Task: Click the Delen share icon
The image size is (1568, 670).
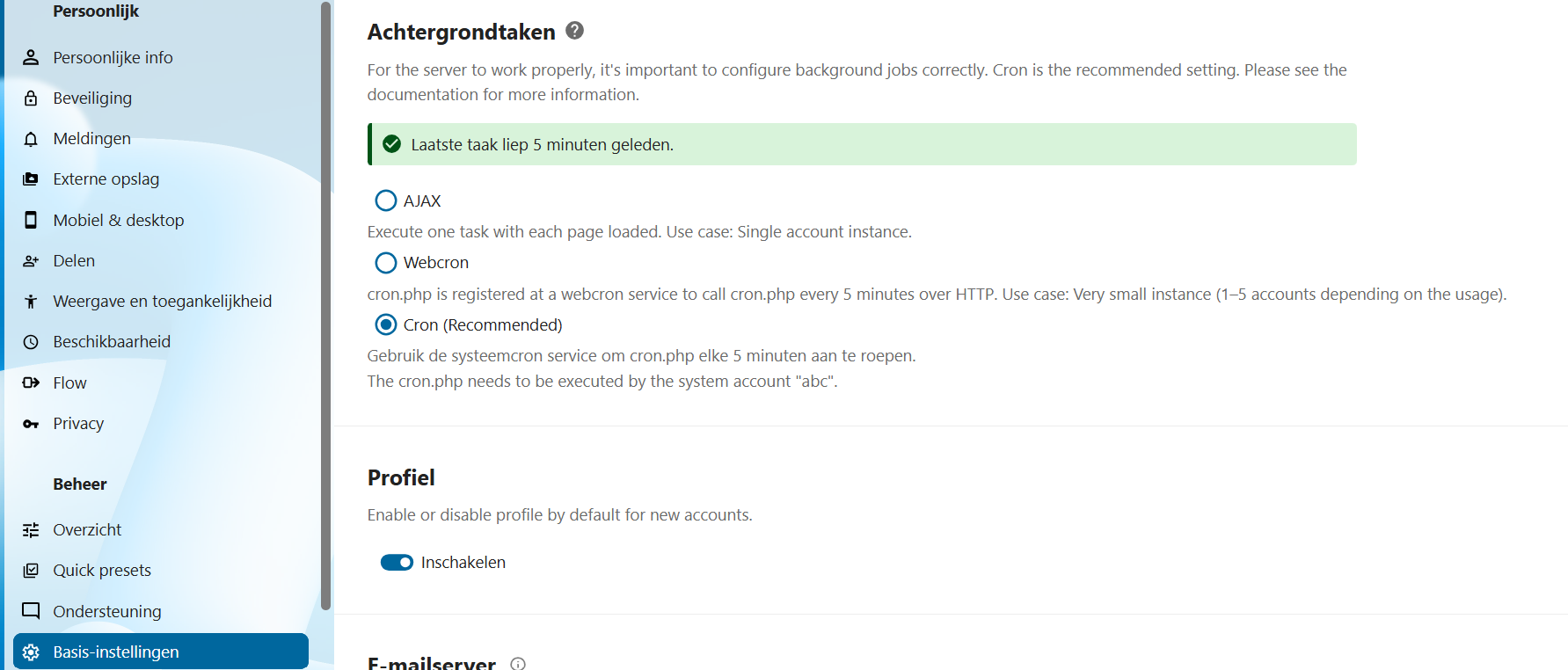Action: 31,261
